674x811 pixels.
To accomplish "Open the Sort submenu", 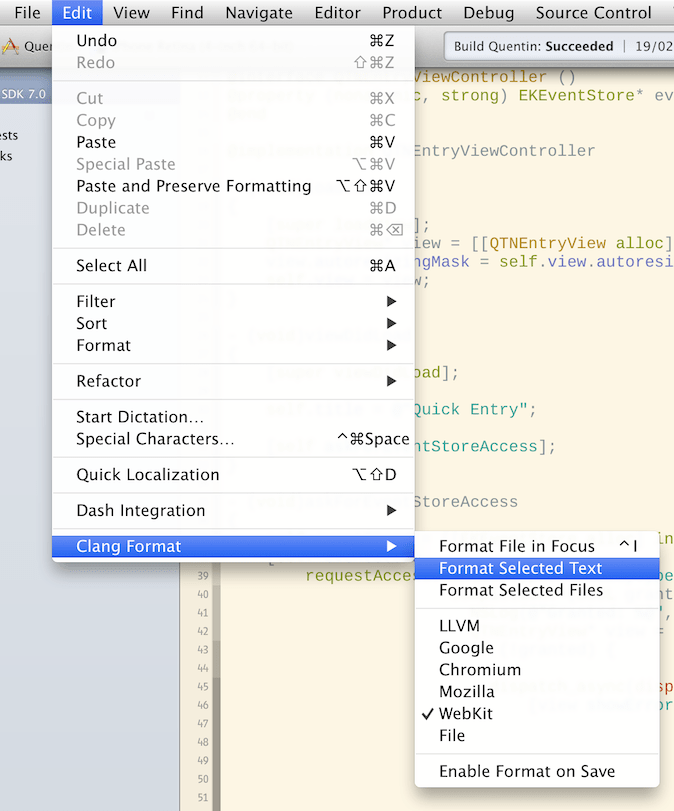I will coord(89,323).
